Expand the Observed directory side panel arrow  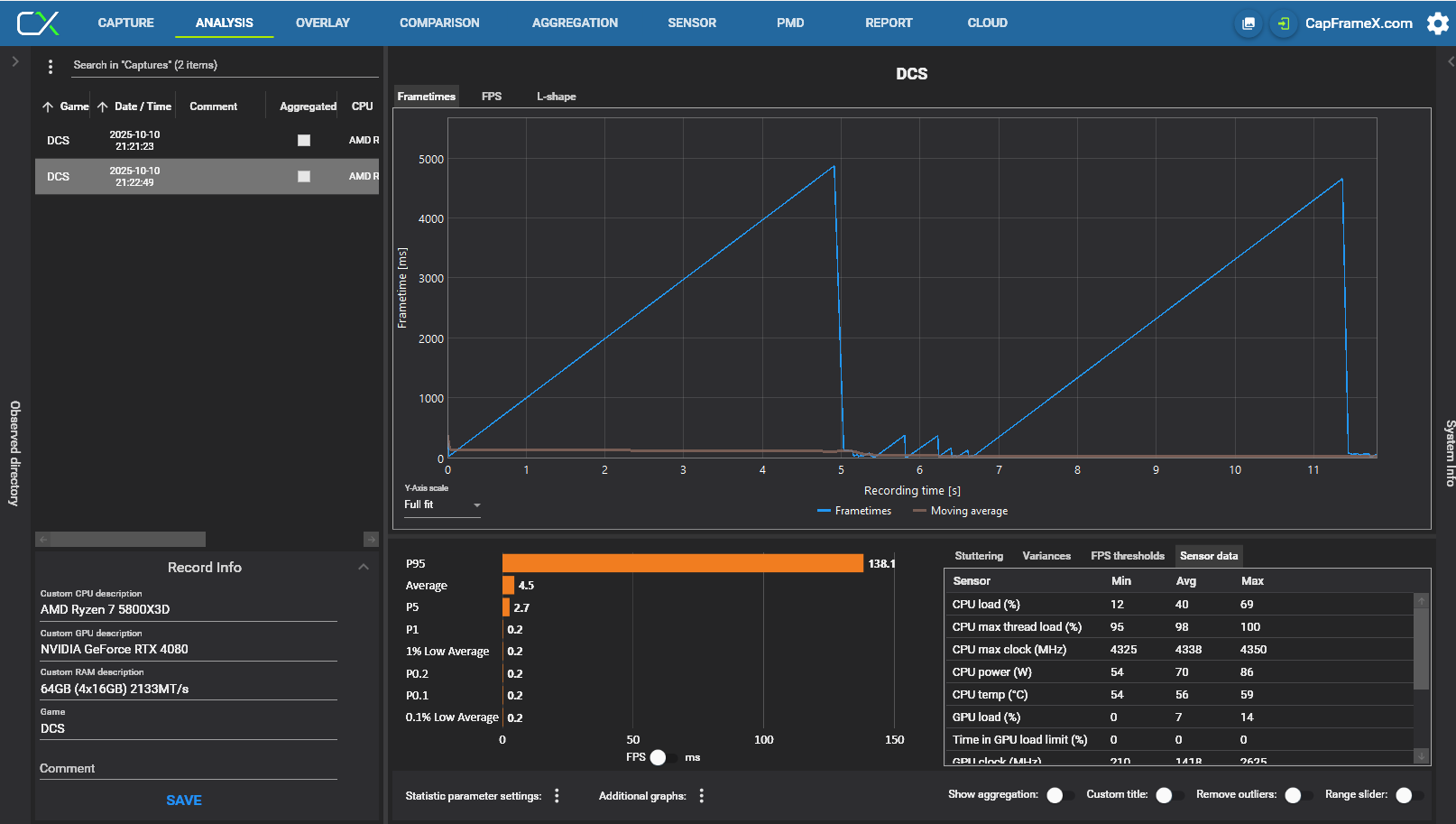click(14, 61)
